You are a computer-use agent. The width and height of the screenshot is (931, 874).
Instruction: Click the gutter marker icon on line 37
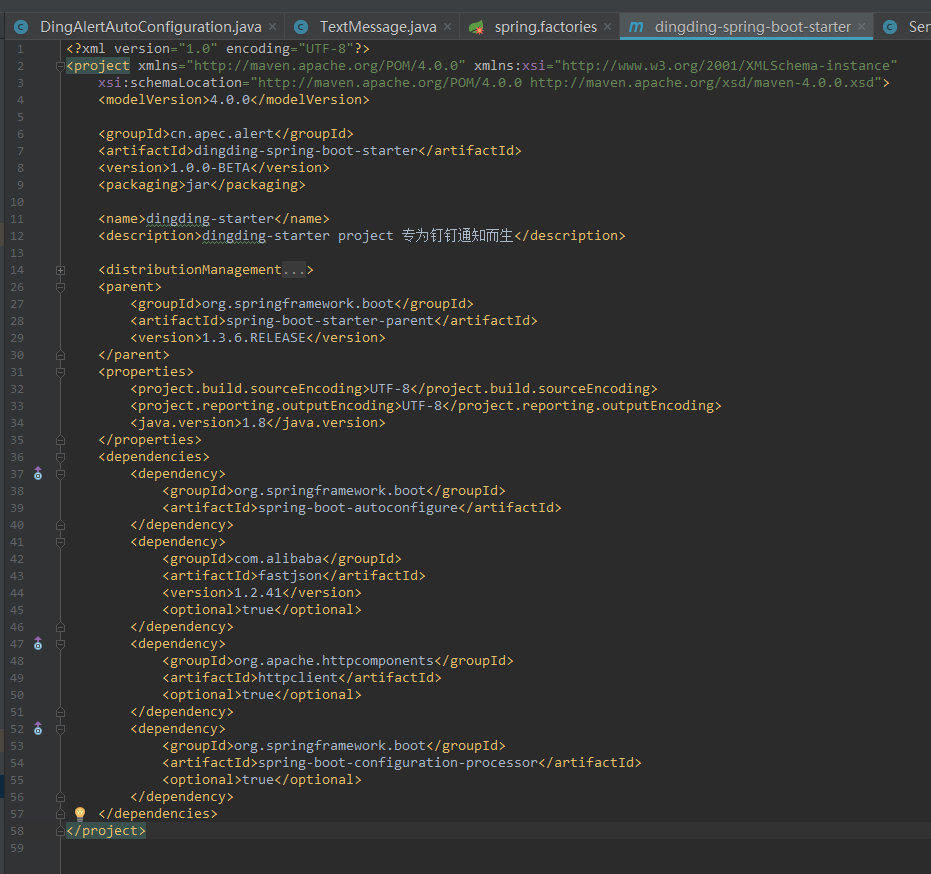point(38,474)
